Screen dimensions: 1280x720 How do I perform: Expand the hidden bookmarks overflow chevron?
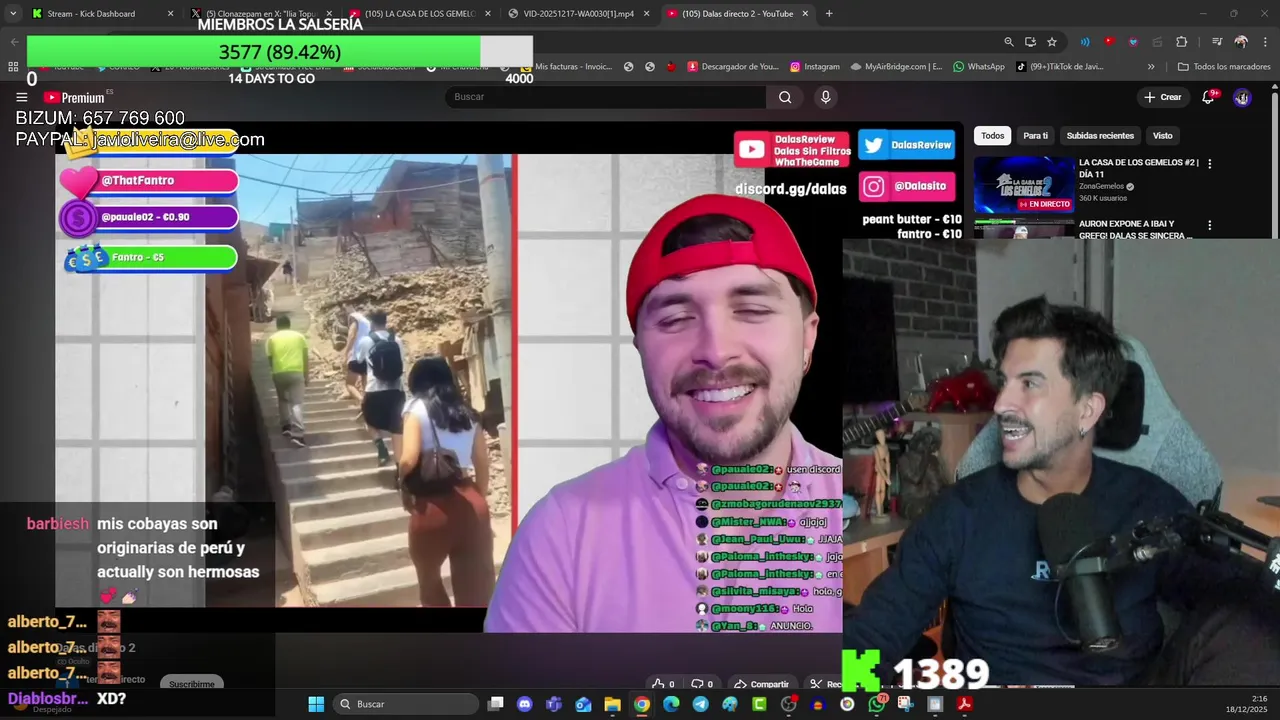1151,67
